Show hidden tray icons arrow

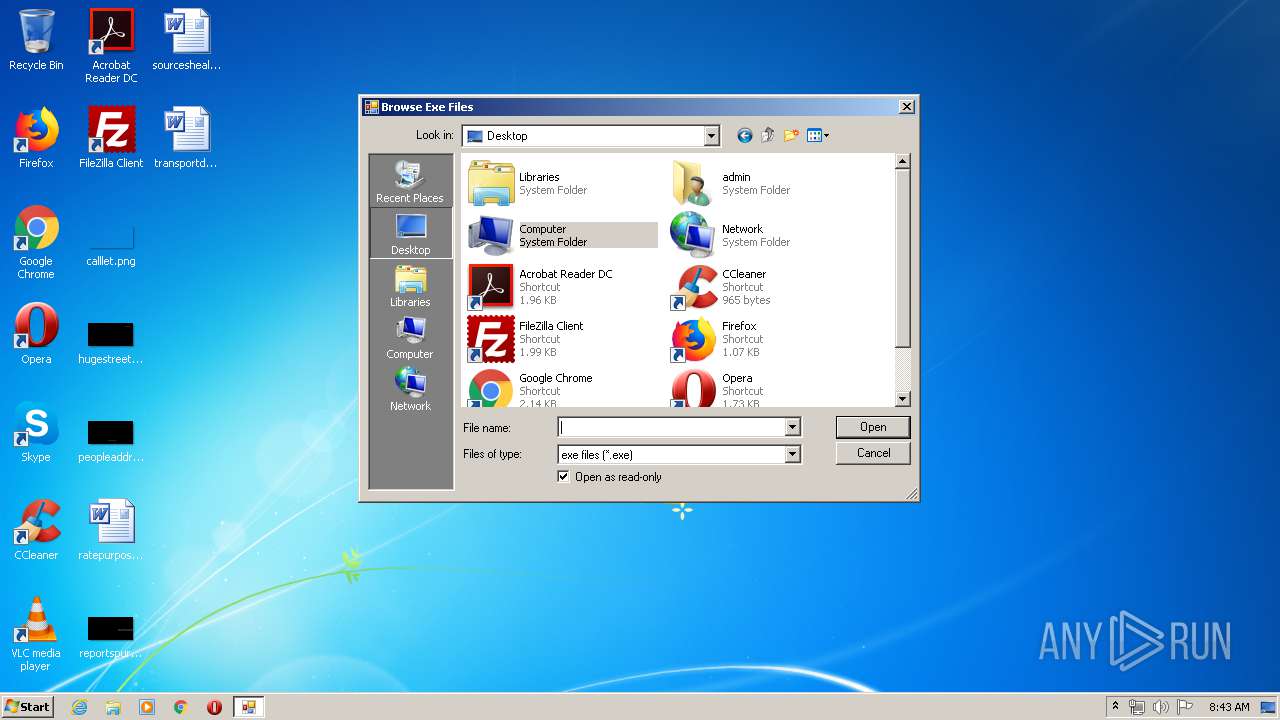click(x=1115, y=707)
